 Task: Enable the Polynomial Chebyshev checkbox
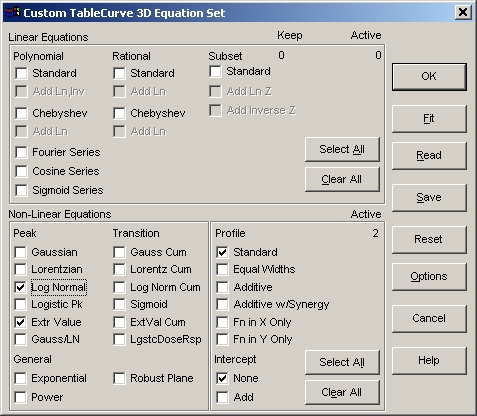22,113
